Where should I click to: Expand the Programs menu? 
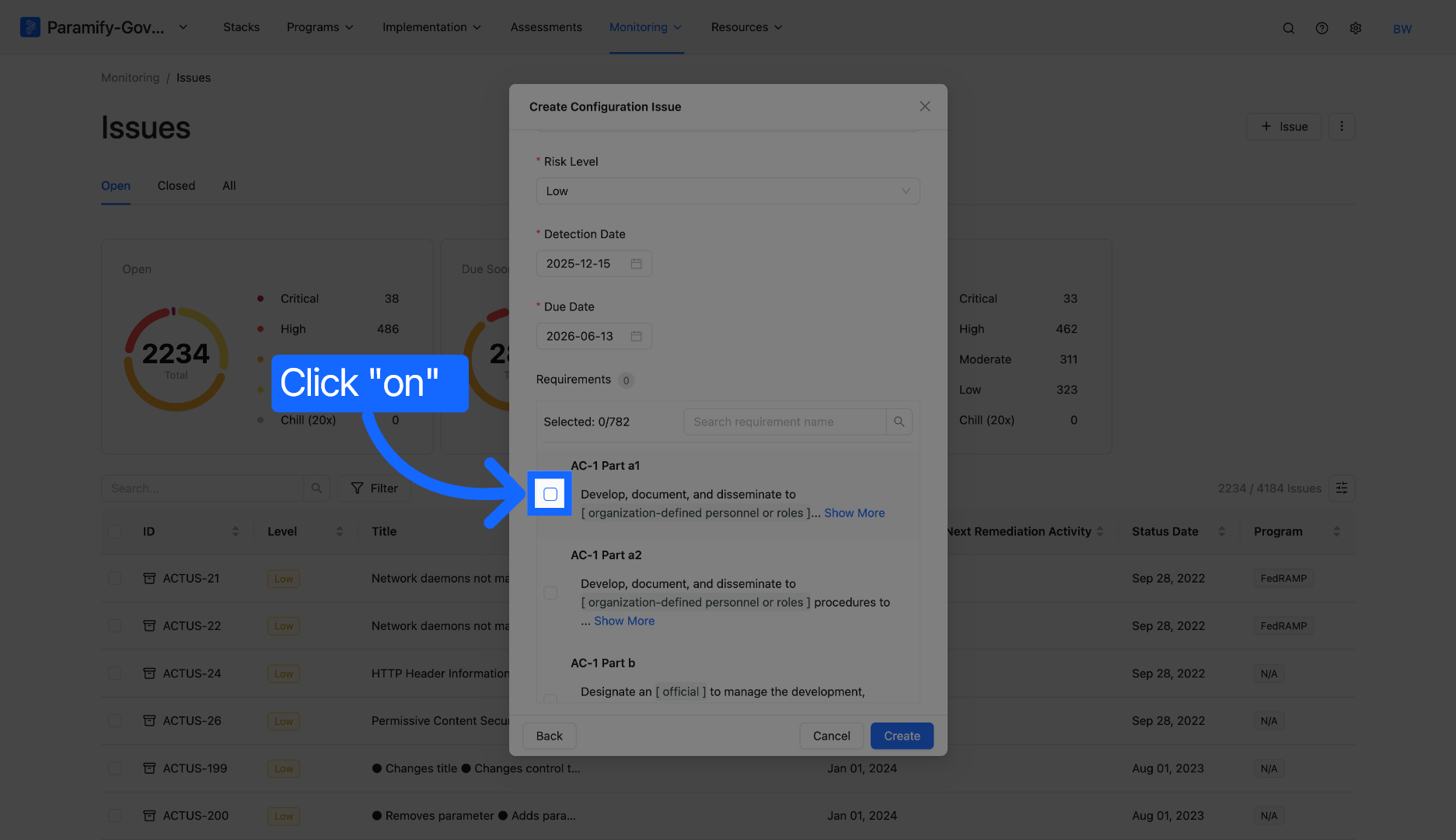pos(319,27)
